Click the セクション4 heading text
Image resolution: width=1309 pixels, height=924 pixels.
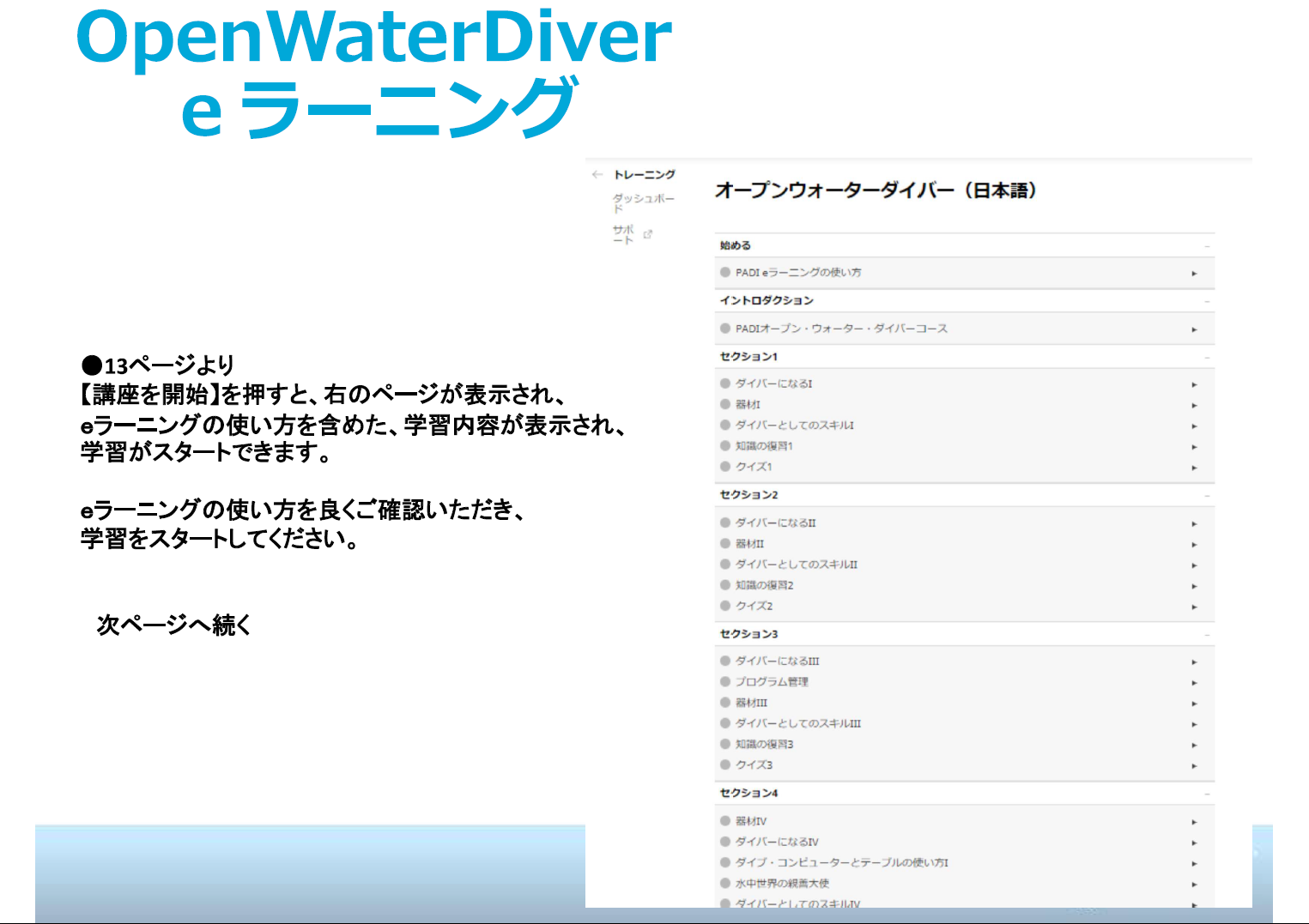click(748, 793)
